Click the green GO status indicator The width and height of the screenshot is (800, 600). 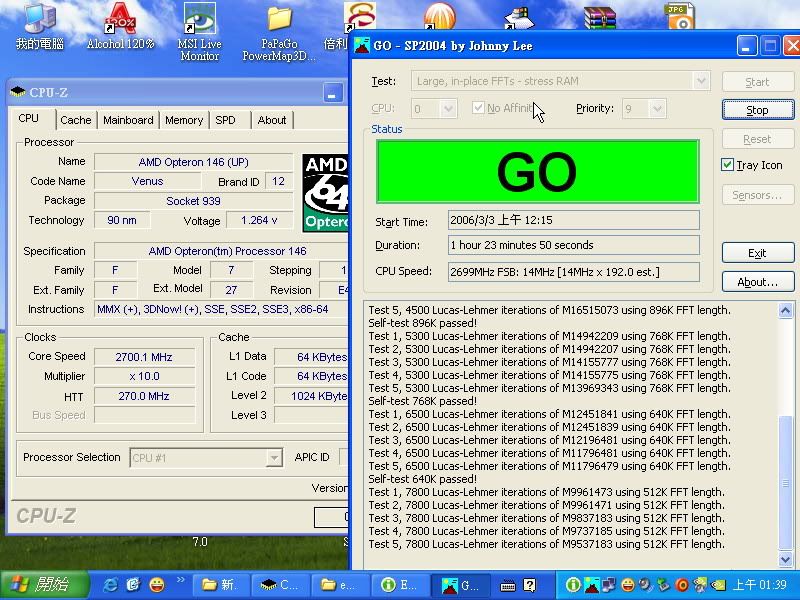tap(537, 171)
